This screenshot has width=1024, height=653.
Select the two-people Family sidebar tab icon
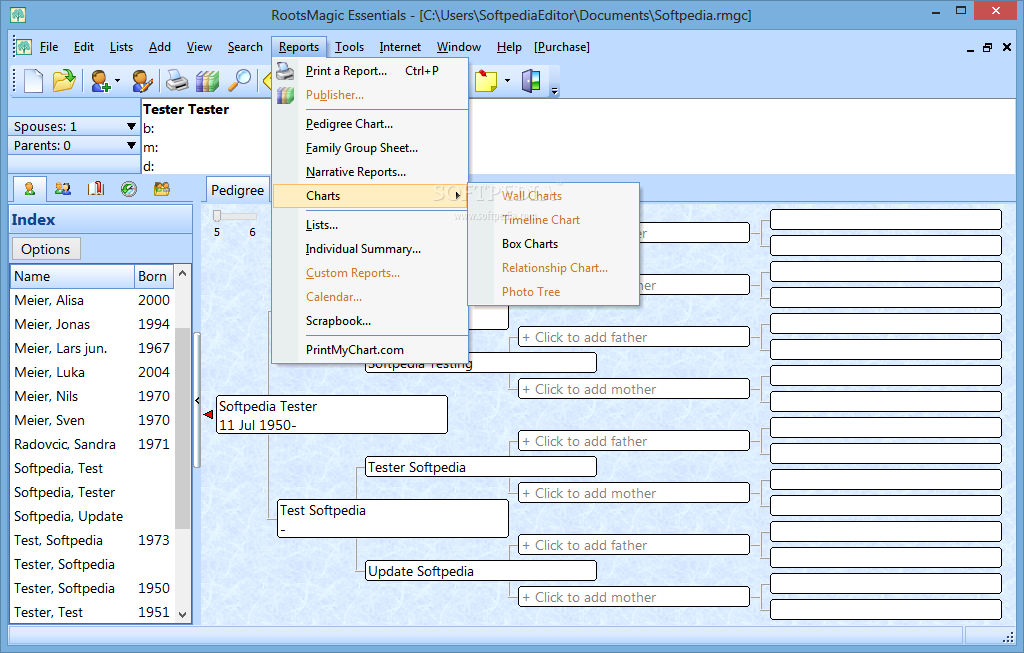click(x=63, y=189)
